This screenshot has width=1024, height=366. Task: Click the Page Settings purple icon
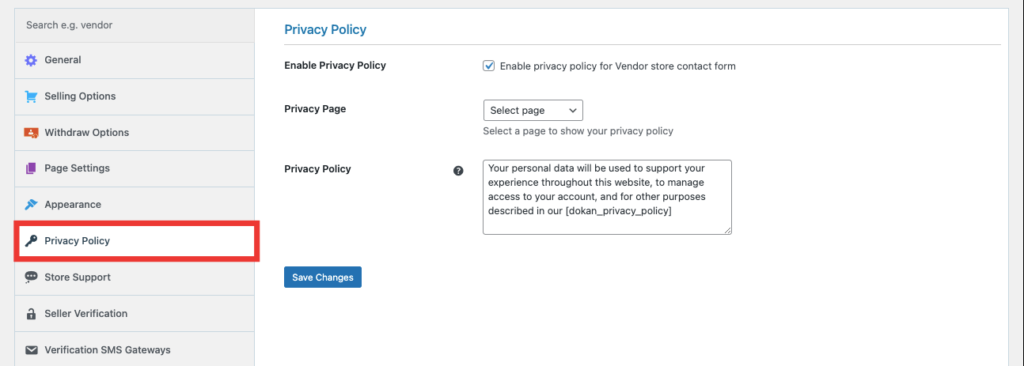pyautogui.click(x=31, y=169)
